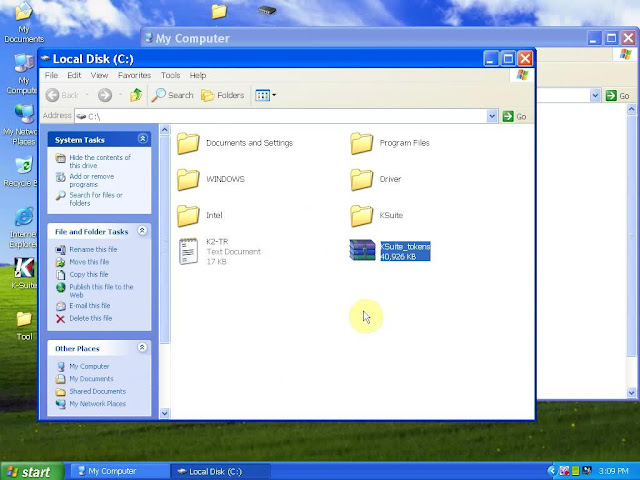
Task: Expand hidden system tray icons arrow
Action: 552,471
